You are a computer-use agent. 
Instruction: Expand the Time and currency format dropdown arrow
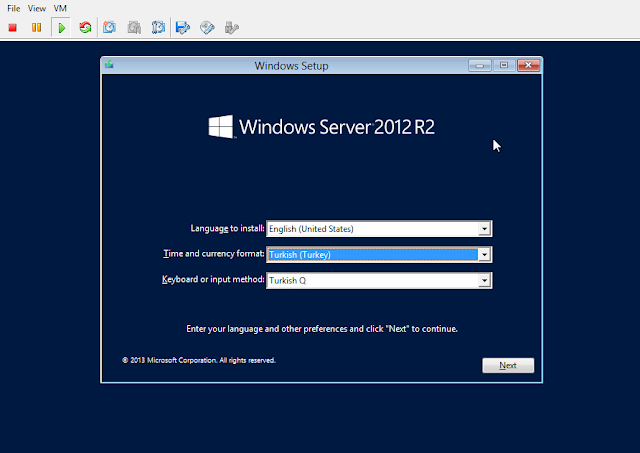[484, 255]
